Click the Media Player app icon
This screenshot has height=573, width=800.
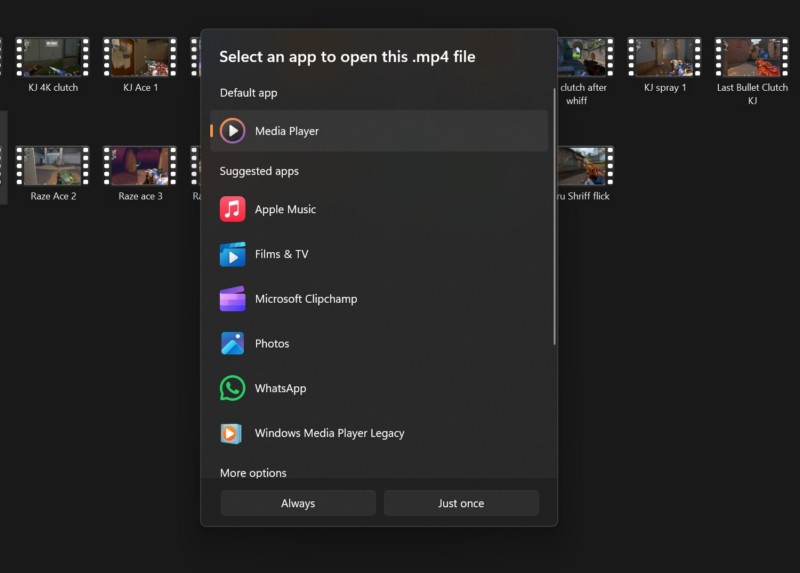coord(232,131)
